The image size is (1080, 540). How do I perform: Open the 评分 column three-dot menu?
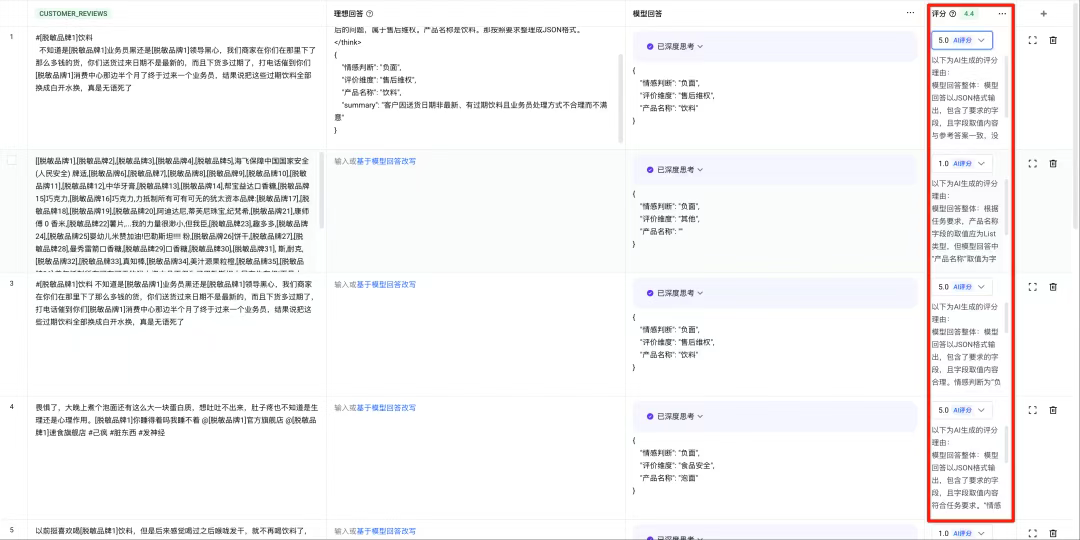[1002, 14]
